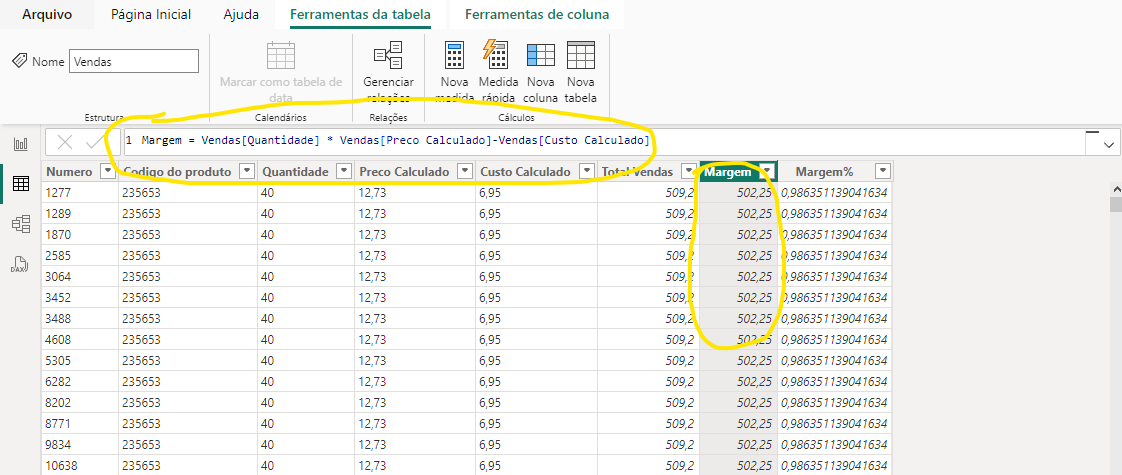Viewport: 1122px width, 475px height.
Task: Open the Total Vendas filter dropdown
Action: click(688, 172)
